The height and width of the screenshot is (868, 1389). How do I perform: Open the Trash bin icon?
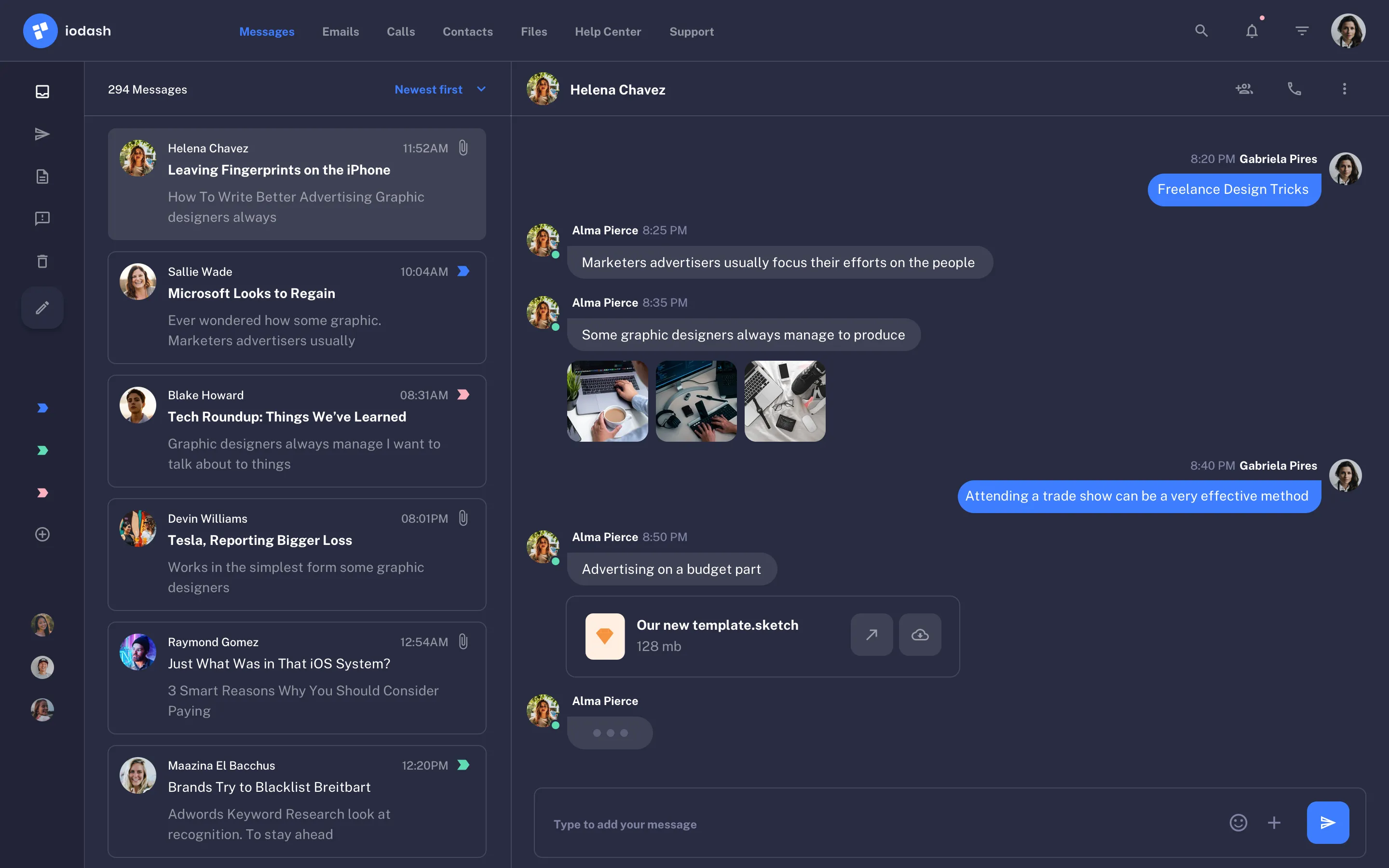coord(42,261)
